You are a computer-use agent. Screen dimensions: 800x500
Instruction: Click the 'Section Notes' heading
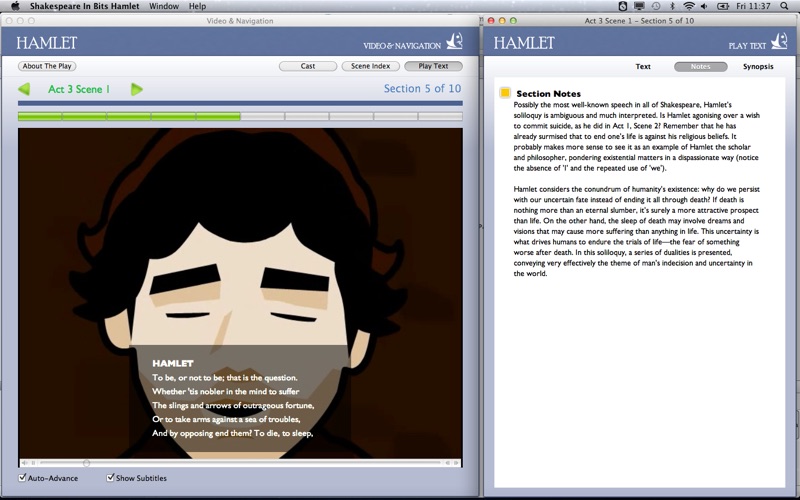click(x=548, y=93)
